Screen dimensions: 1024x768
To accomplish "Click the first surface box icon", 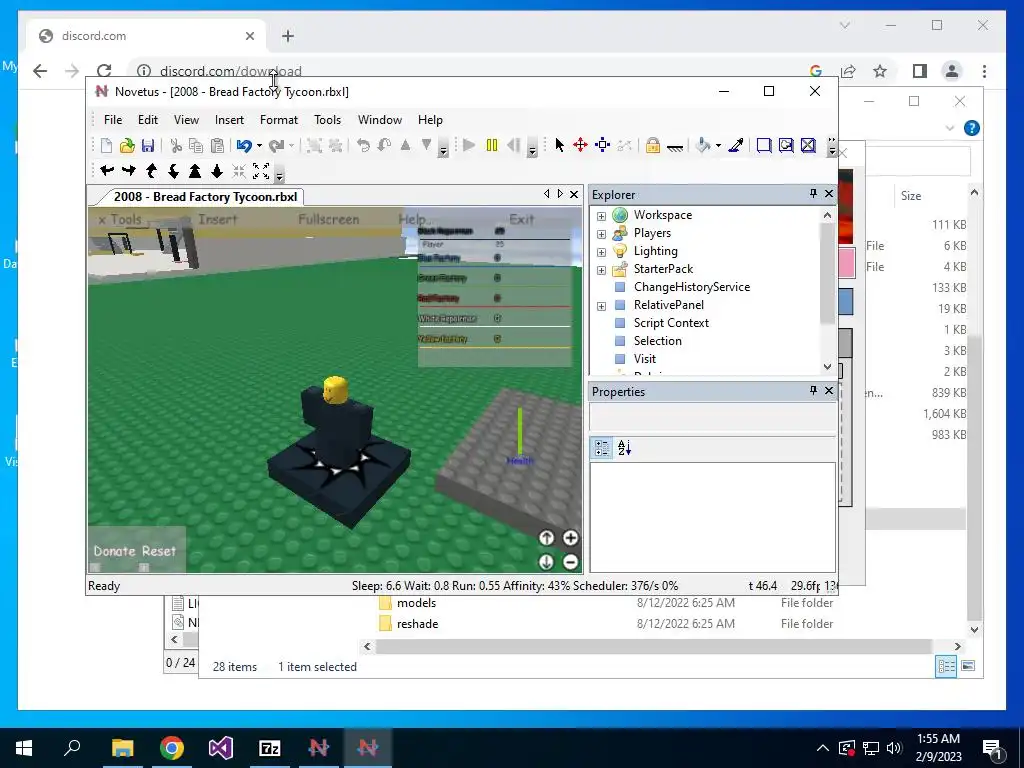I will [x=764, y=145].
